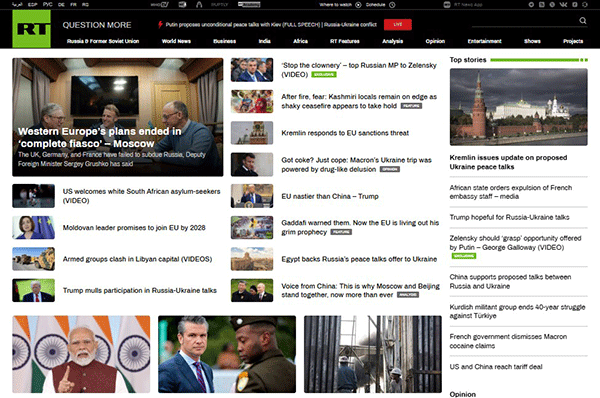The image size is (600, 398).
Task: Open Kurdish militant group ends 40-year struggle
Action: pyautogui.click(x=517, y=311)
